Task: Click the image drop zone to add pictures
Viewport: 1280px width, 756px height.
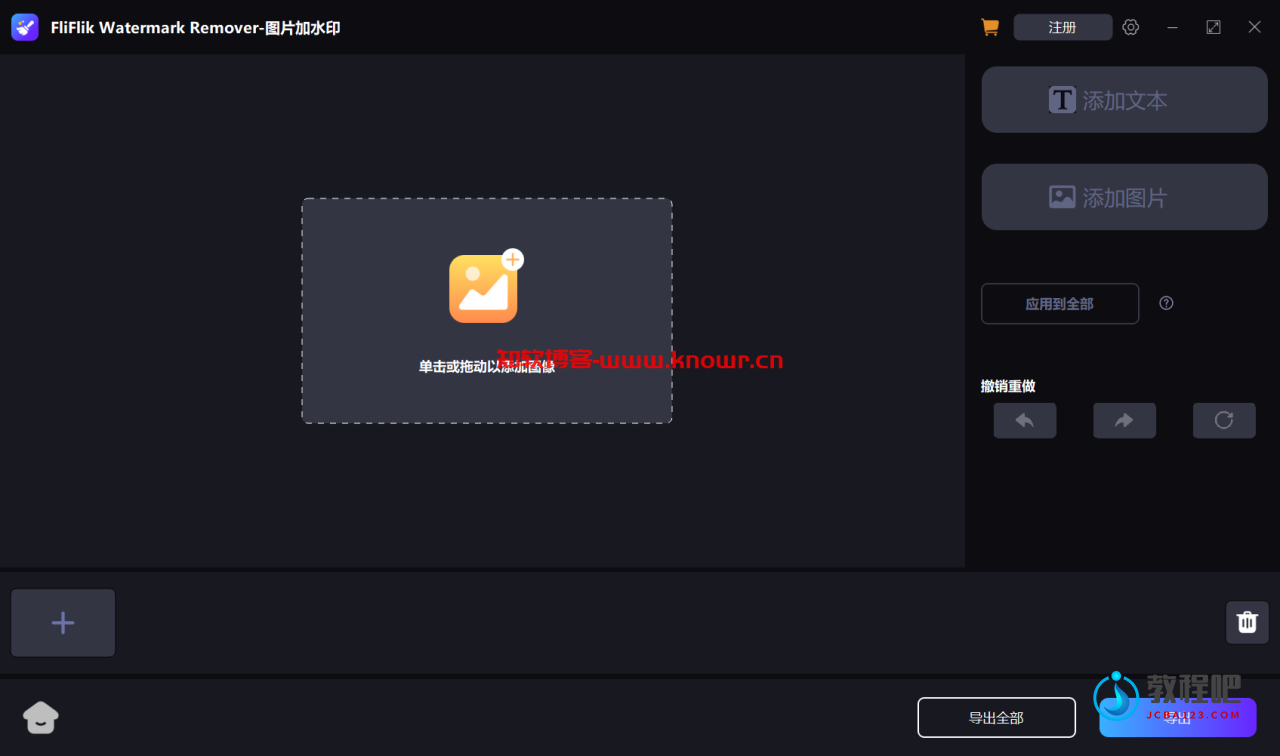Action: 487,311
